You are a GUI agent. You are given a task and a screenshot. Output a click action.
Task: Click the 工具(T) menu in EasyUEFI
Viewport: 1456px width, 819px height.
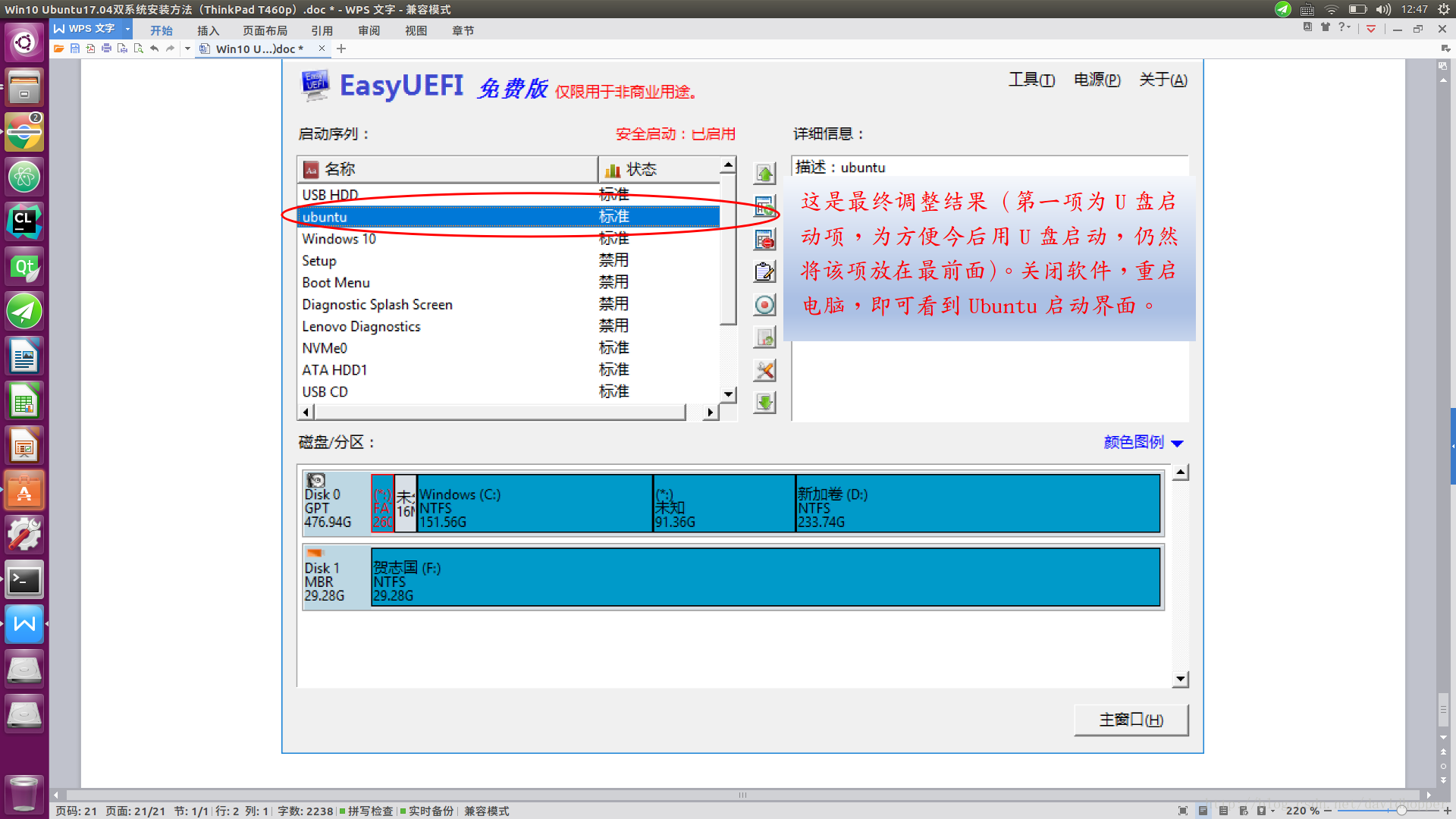(1031, 80)
